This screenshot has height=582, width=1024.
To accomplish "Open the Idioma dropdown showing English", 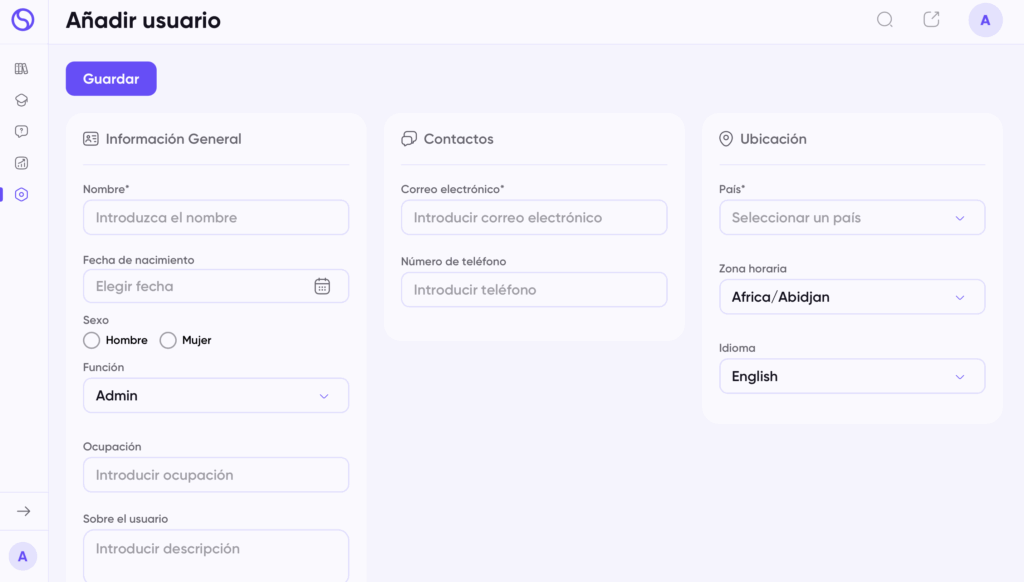I will (852, 376).
